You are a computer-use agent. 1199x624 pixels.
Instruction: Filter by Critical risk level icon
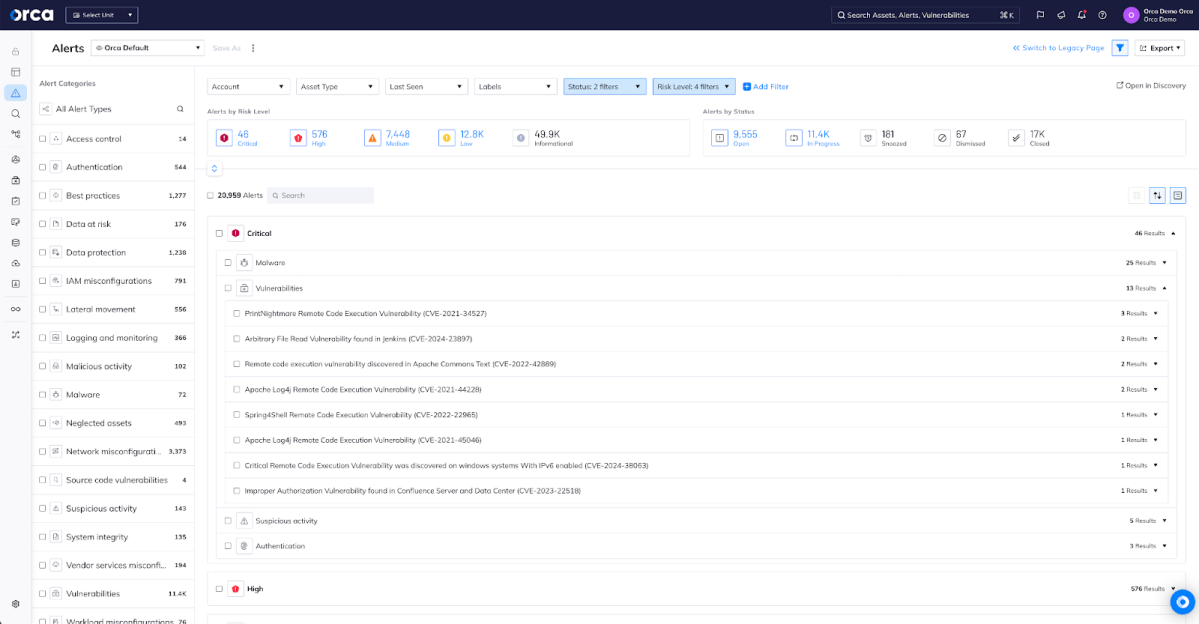224,138
